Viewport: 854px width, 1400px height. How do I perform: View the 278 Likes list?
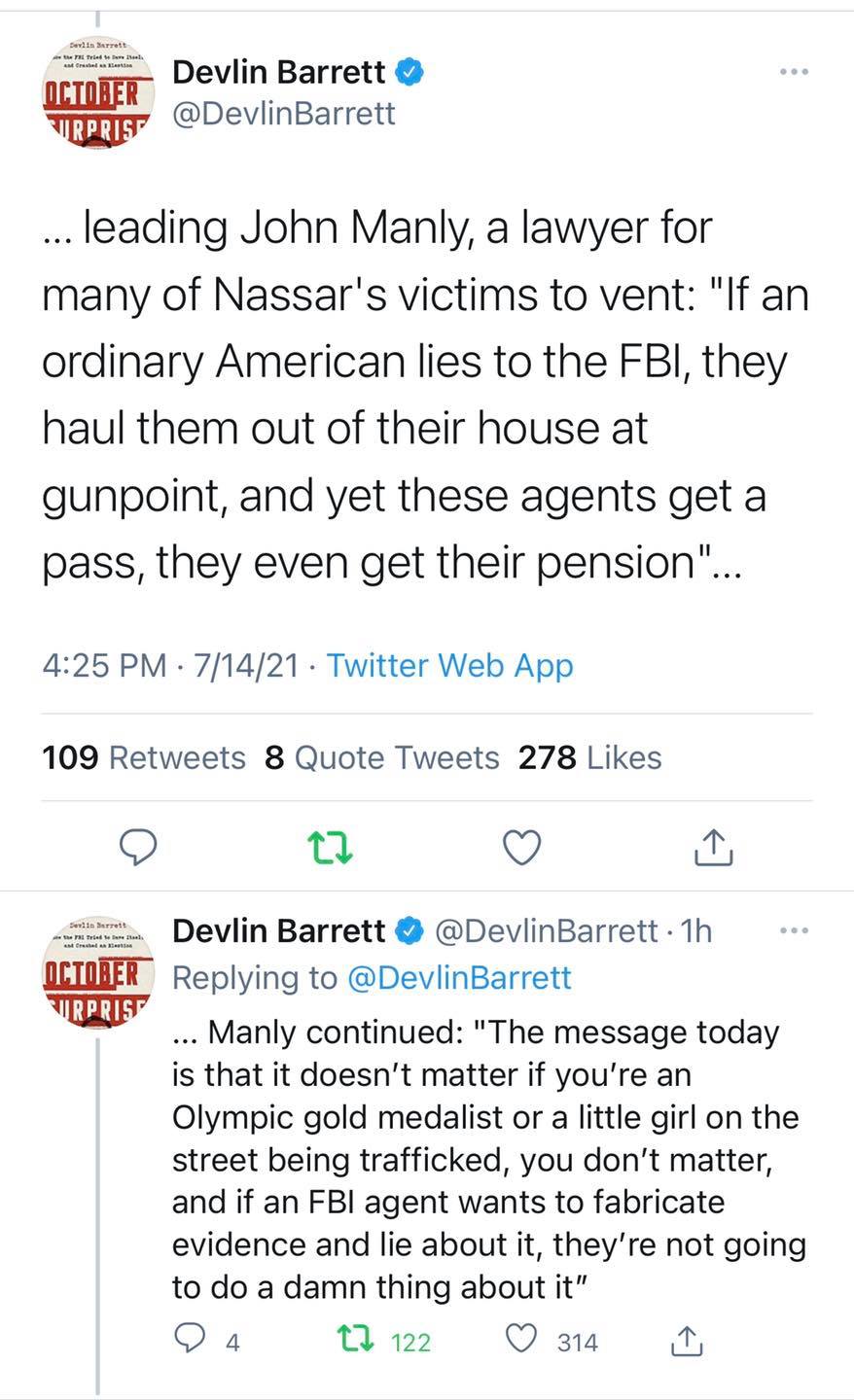[589, 756]
